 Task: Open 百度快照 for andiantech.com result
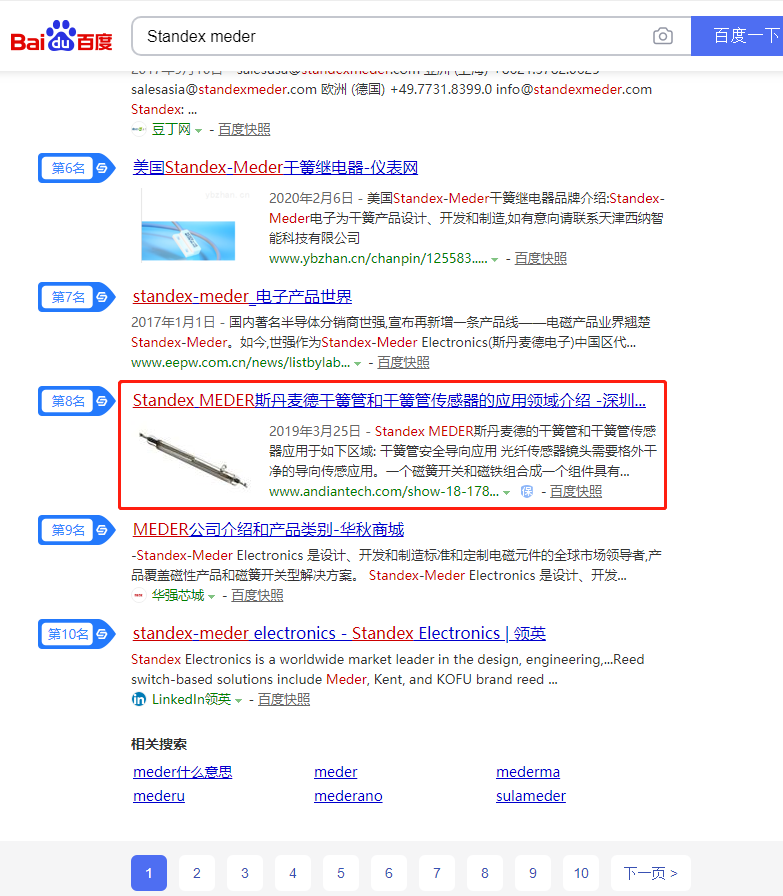576,492
